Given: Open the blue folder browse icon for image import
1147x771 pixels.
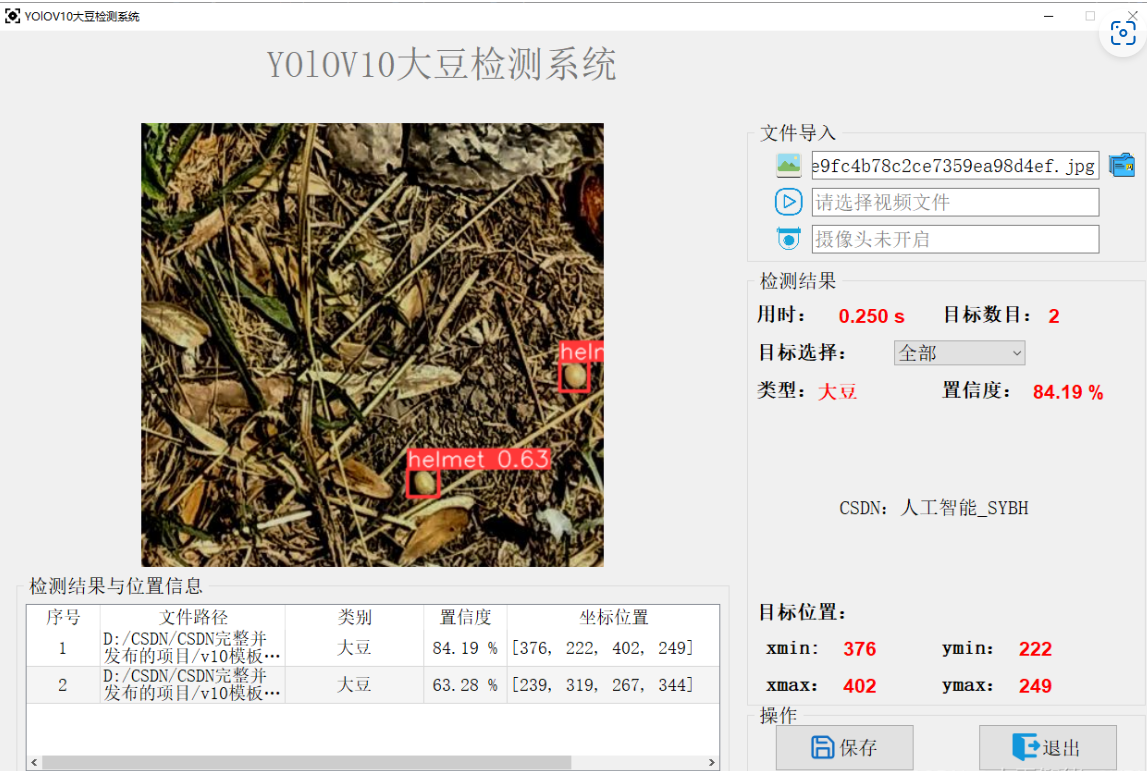Looking at the screenshot, I should pyautogui.click(x=1123, y=164).
